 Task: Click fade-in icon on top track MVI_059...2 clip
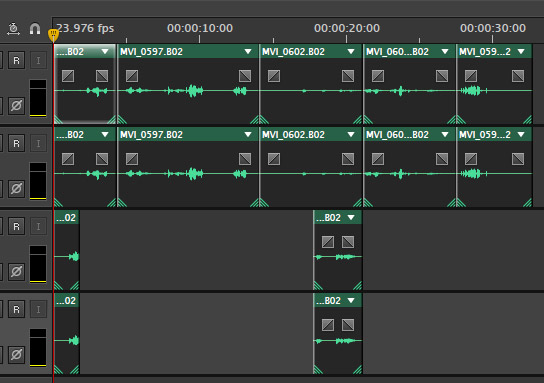[x=471, y=76]
